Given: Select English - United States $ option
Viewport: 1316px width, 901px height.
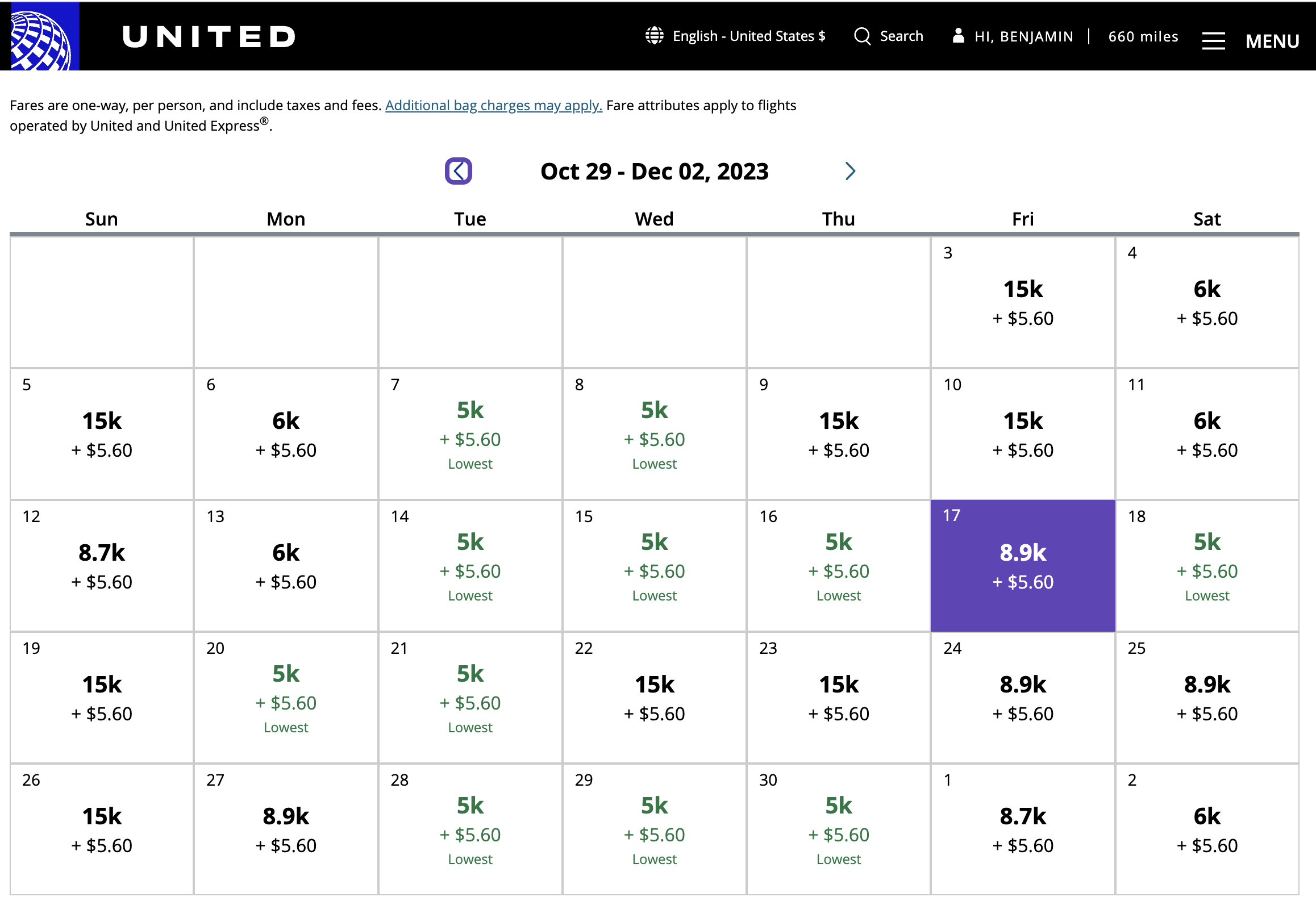Looking at the screenshot, I should click(749, 36).
